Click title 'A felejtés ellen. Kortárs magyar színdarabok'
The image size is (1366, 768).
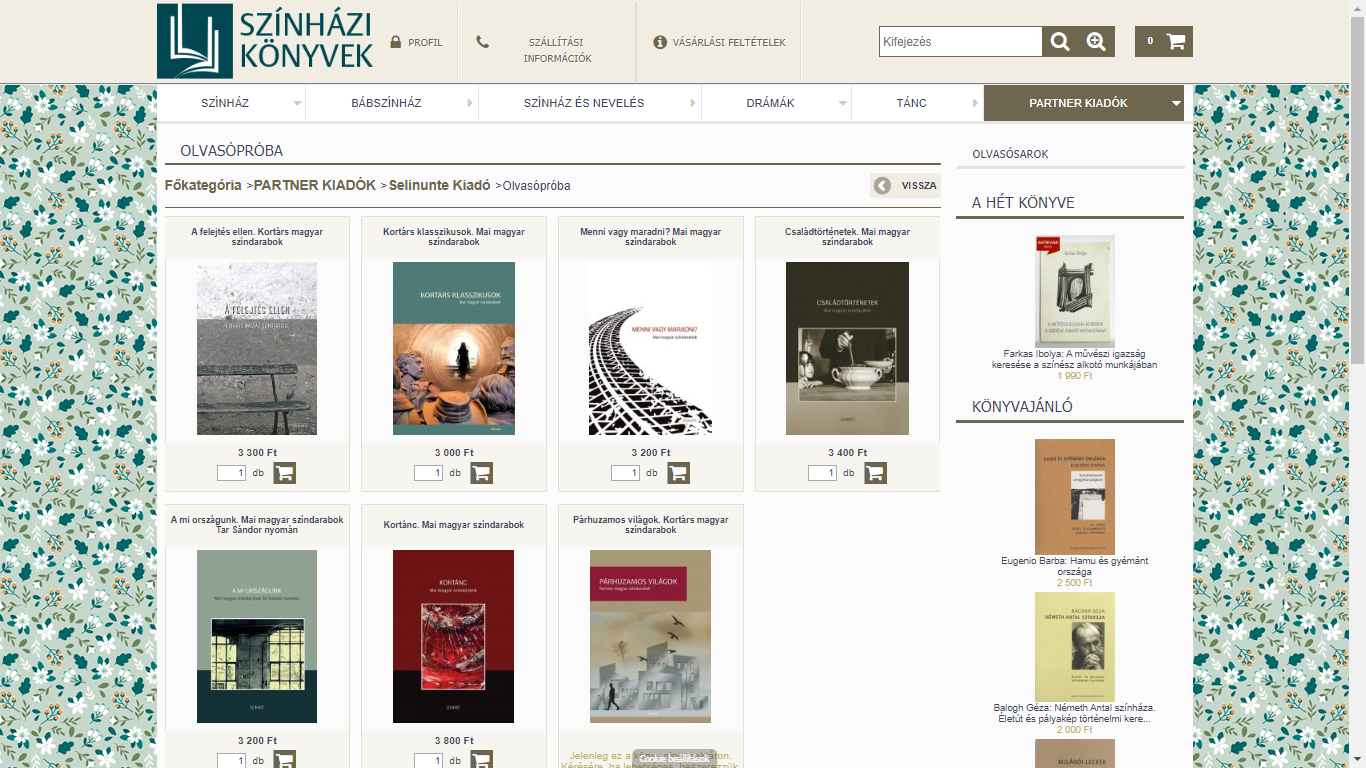point(257,237)
